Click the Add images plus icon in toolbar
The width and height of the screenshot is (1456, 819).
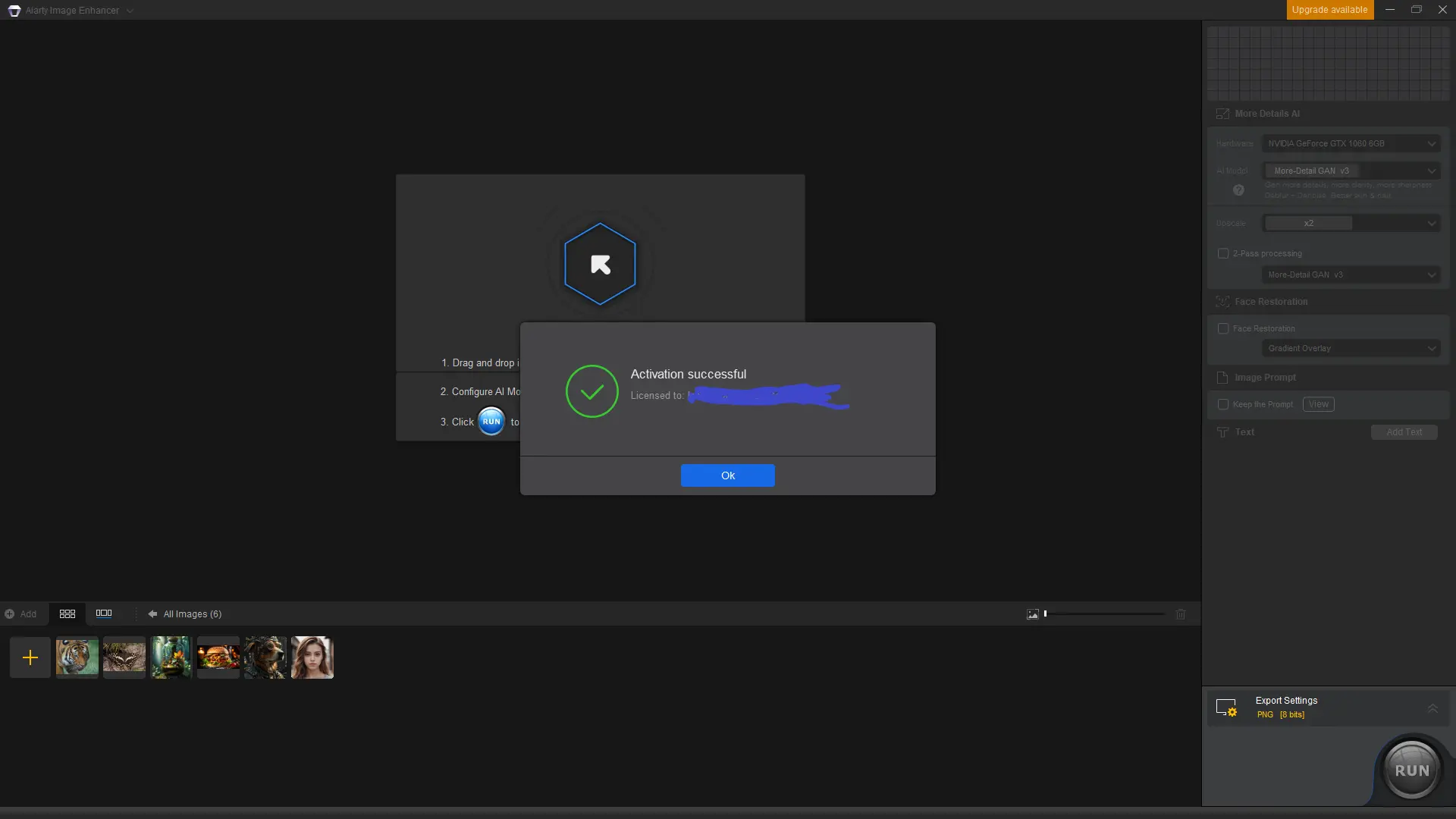tap(10, 614)
